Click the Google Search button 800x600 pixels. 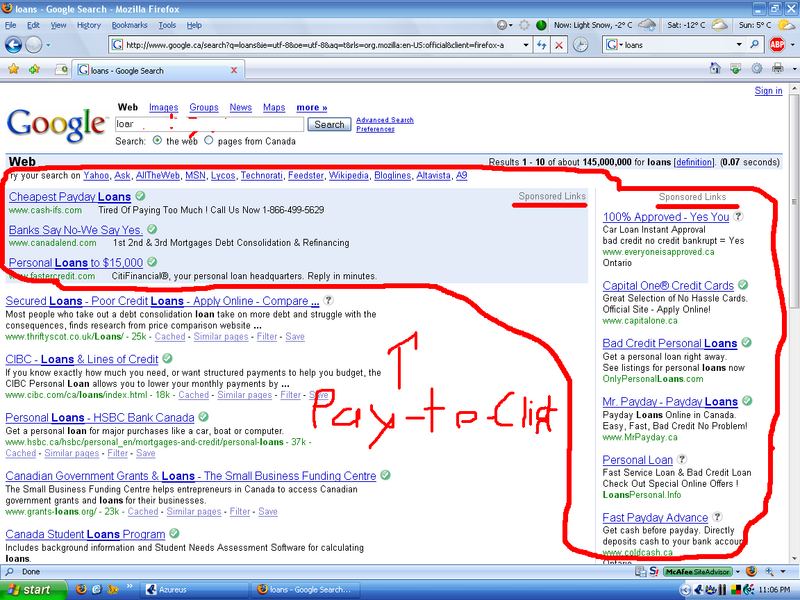[329, 124]
